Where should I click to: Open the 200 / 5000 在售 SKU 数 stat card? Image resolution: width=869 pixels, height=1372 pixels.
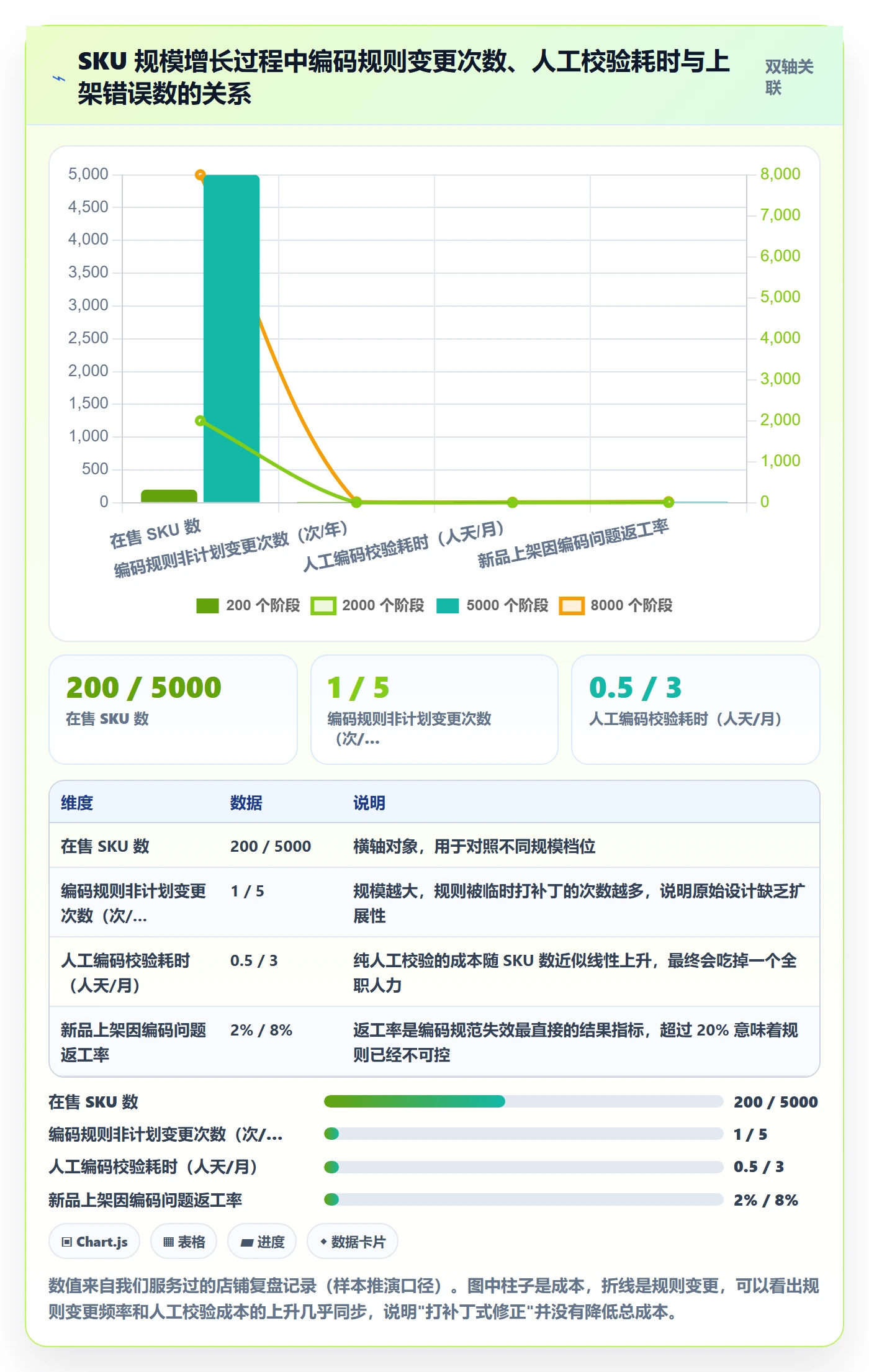(x=173, y=710)
